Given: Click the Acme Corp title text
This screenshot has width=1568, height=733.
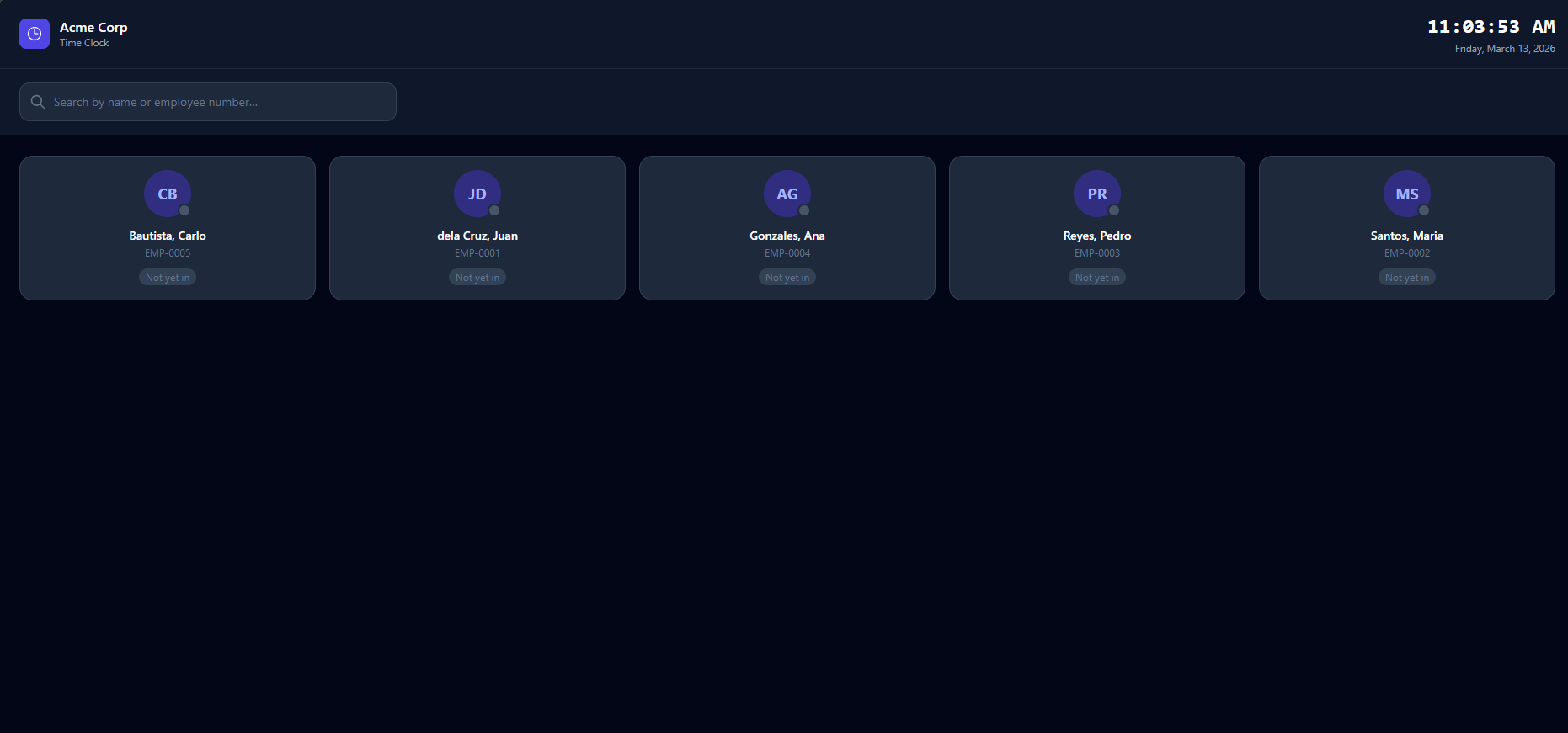Looking at the screenshot, I should pos(93,28).
